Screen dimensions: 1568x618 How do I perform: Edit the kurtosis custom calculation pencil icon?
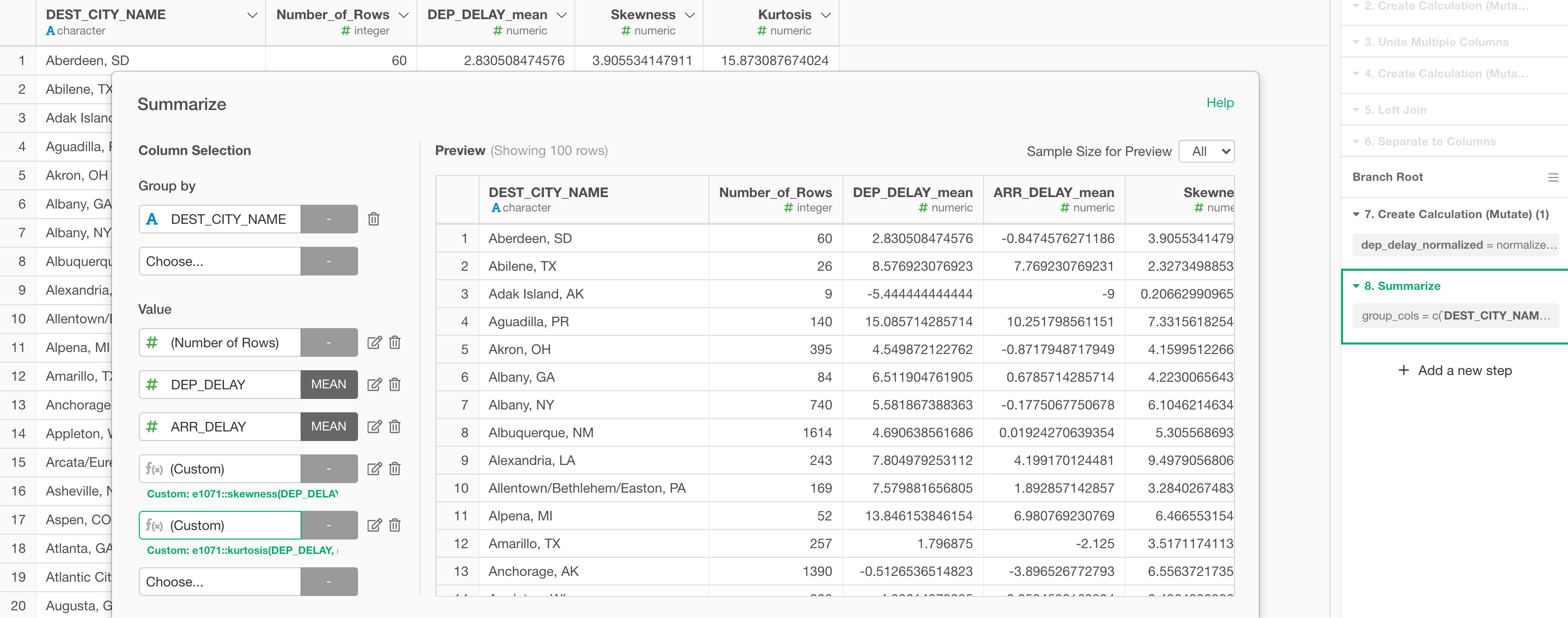374,525
